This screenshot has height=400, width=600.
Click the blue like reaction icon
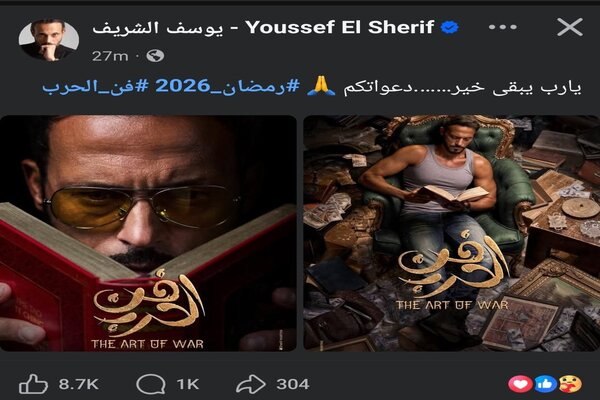(545, 384)
